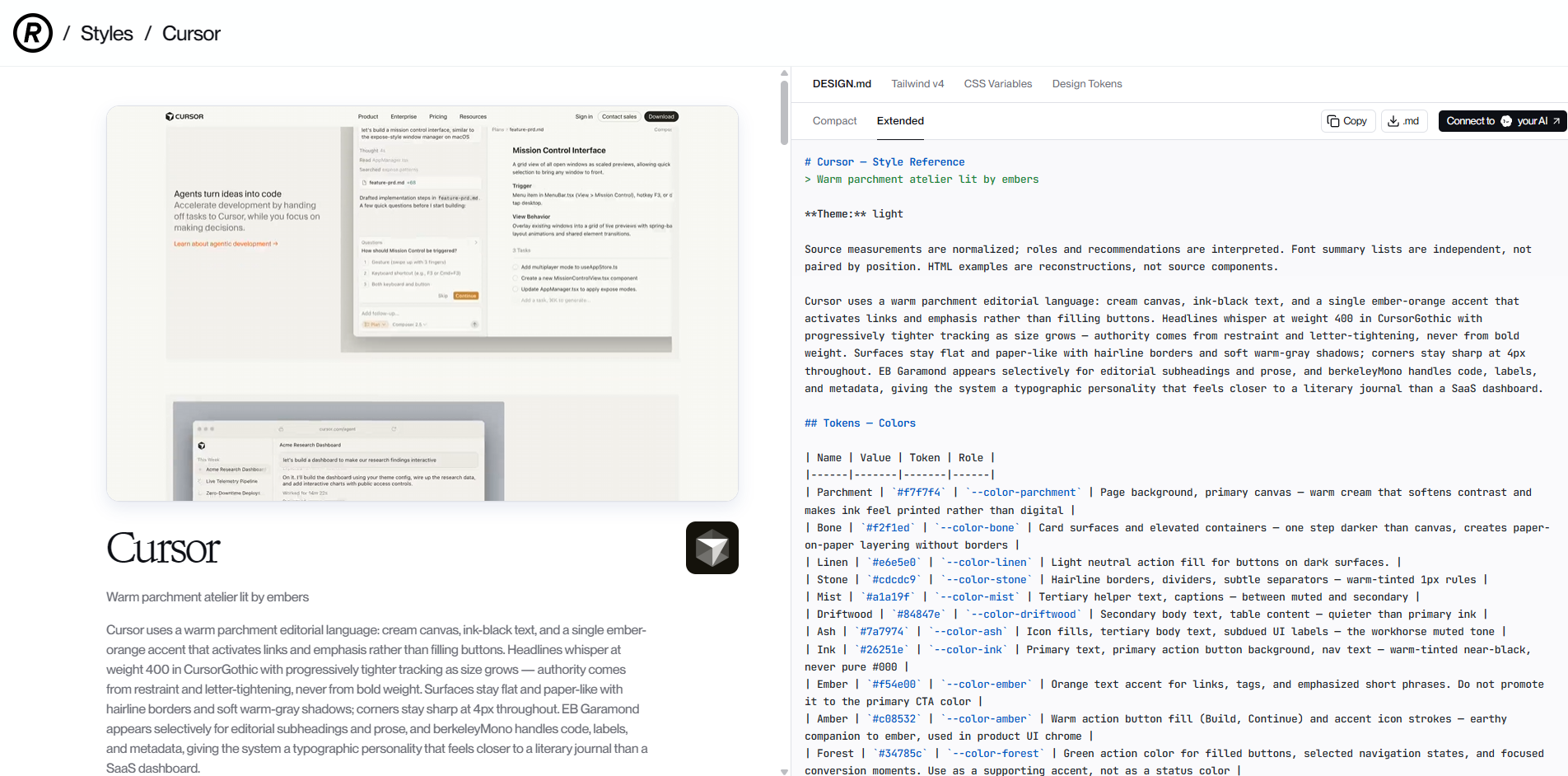Screen dimensions: 1568x776
Task: Click the '--color-forest' token
Action: pyautogui.click(x=996, y=754)
